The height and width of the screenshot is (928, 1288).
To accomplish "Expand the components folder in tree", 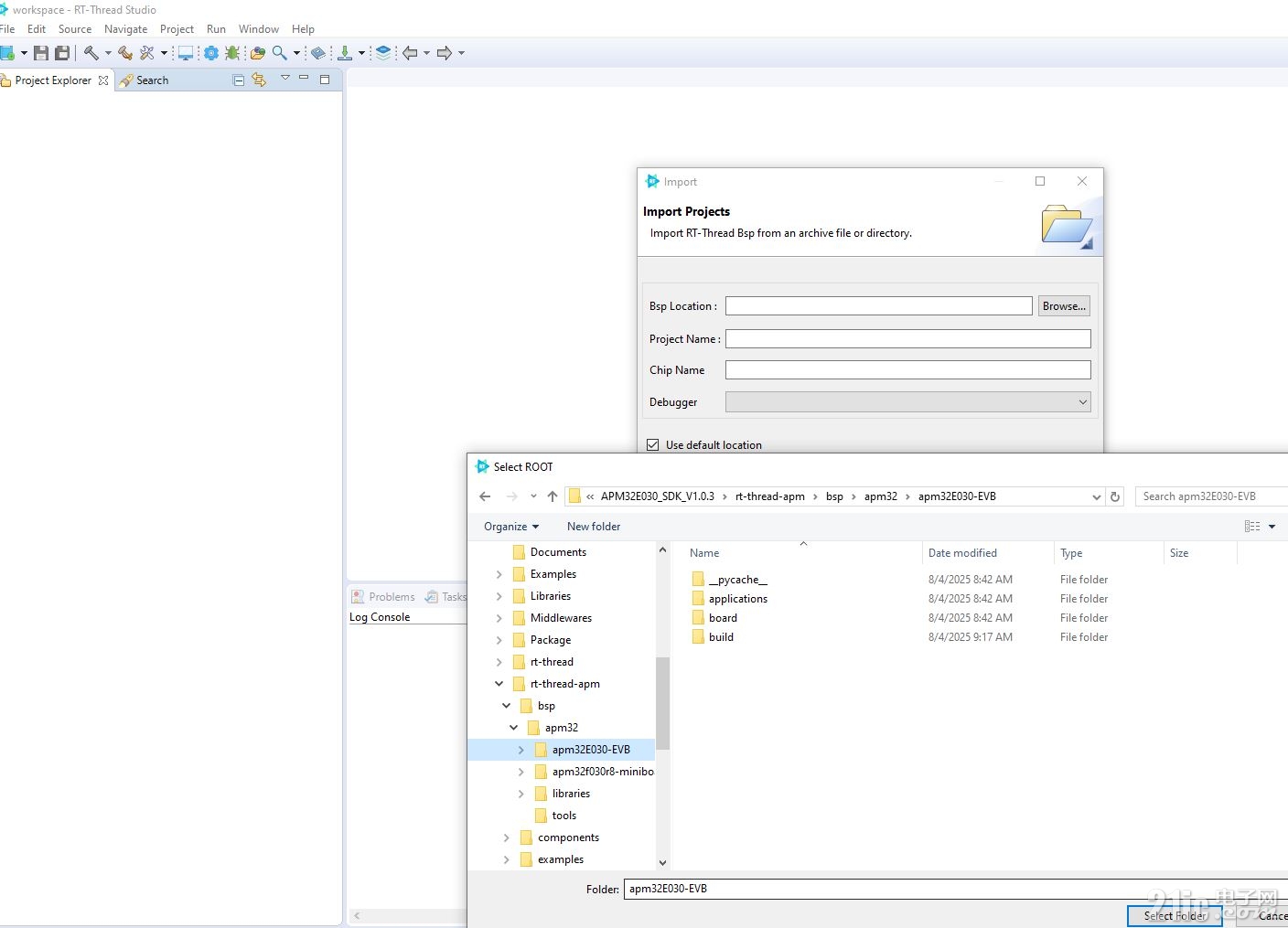I will point(506,837).
